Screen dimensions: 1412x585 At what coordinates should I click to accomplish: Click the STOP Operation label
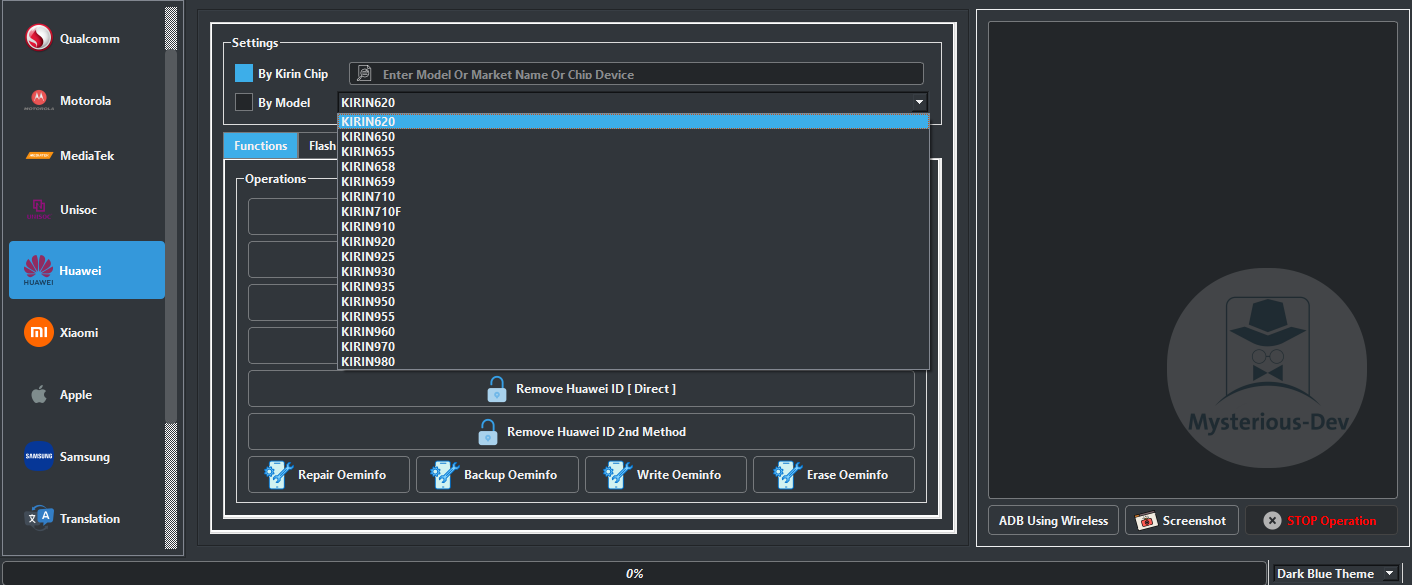tap(1331, 521)
